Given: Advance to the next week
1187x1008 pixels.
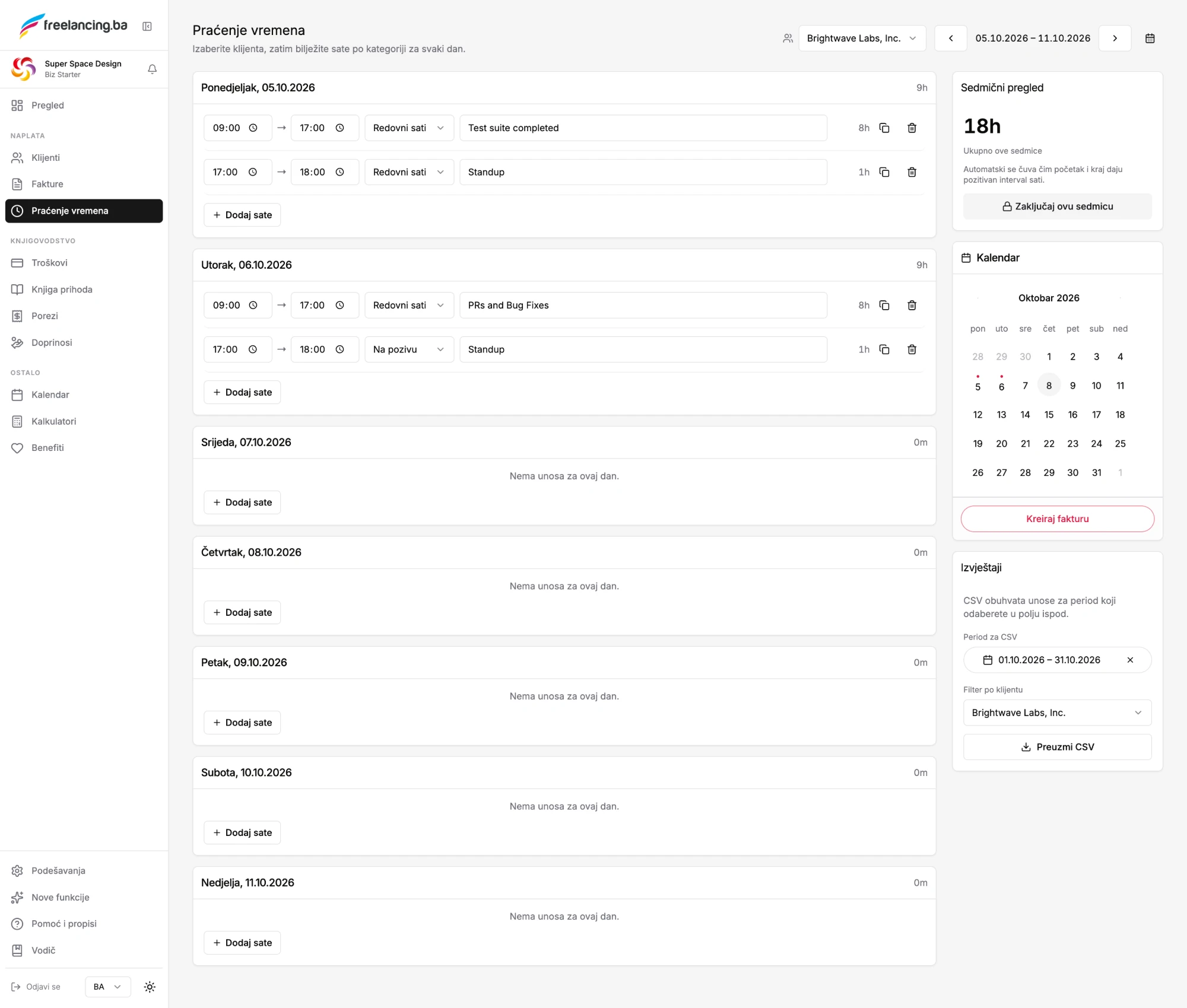Looking at the screenshot, I should (1115, 38).
